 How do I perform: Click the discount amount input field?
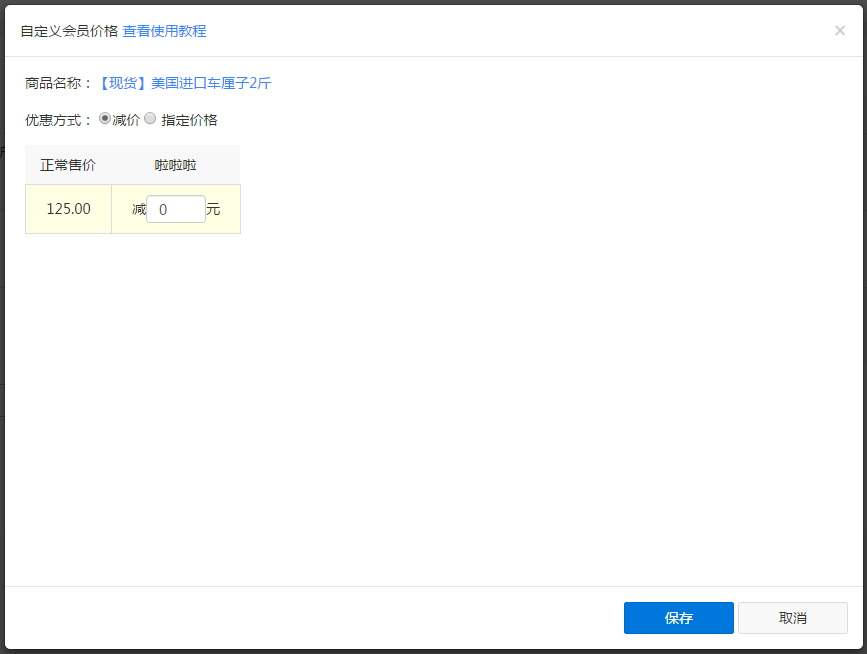click(x=176, y=208)
